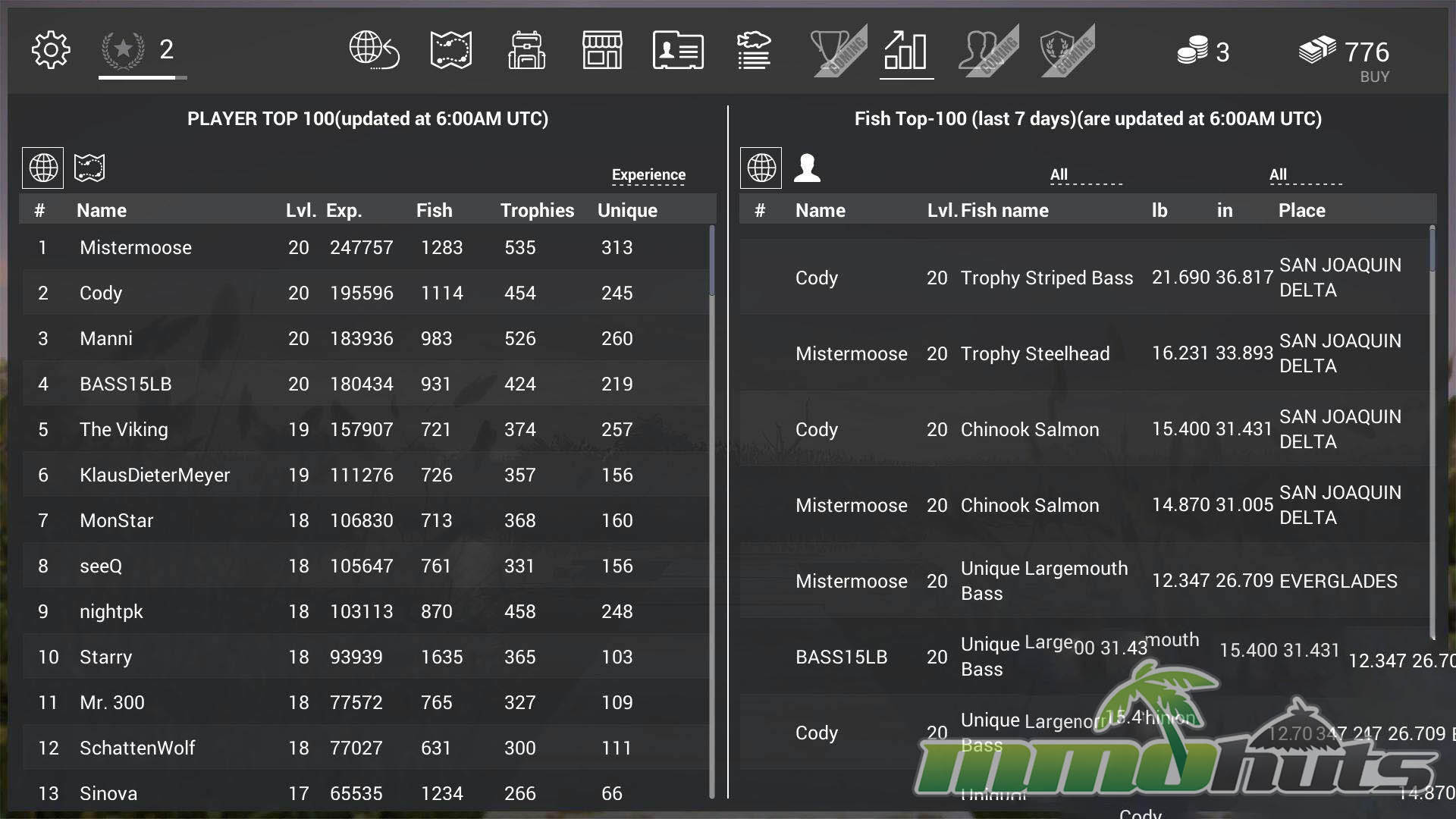This screenshot has width=1456, height=819.
Task: Open the weather forecast list icon
Action: [754, 51]
